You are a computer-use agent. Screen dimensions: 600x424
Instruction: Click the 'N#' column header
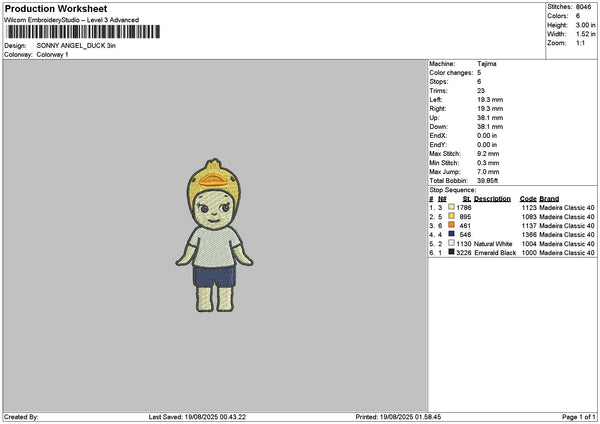(442, 199)
